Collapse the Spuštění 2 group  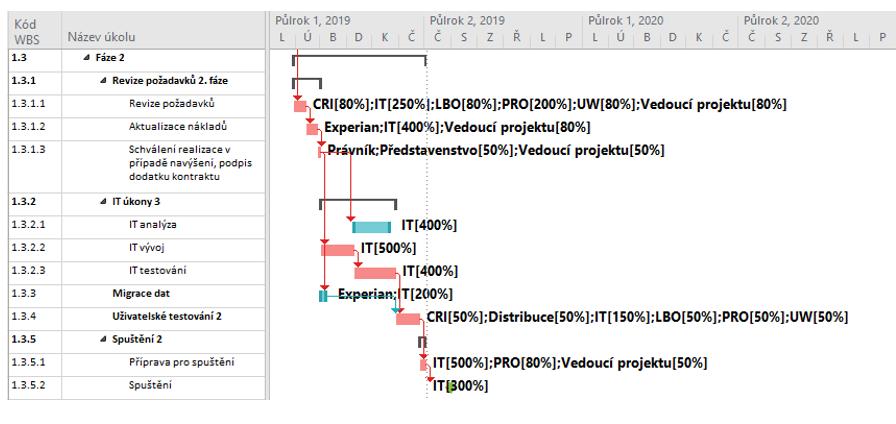tap(103, 339)
